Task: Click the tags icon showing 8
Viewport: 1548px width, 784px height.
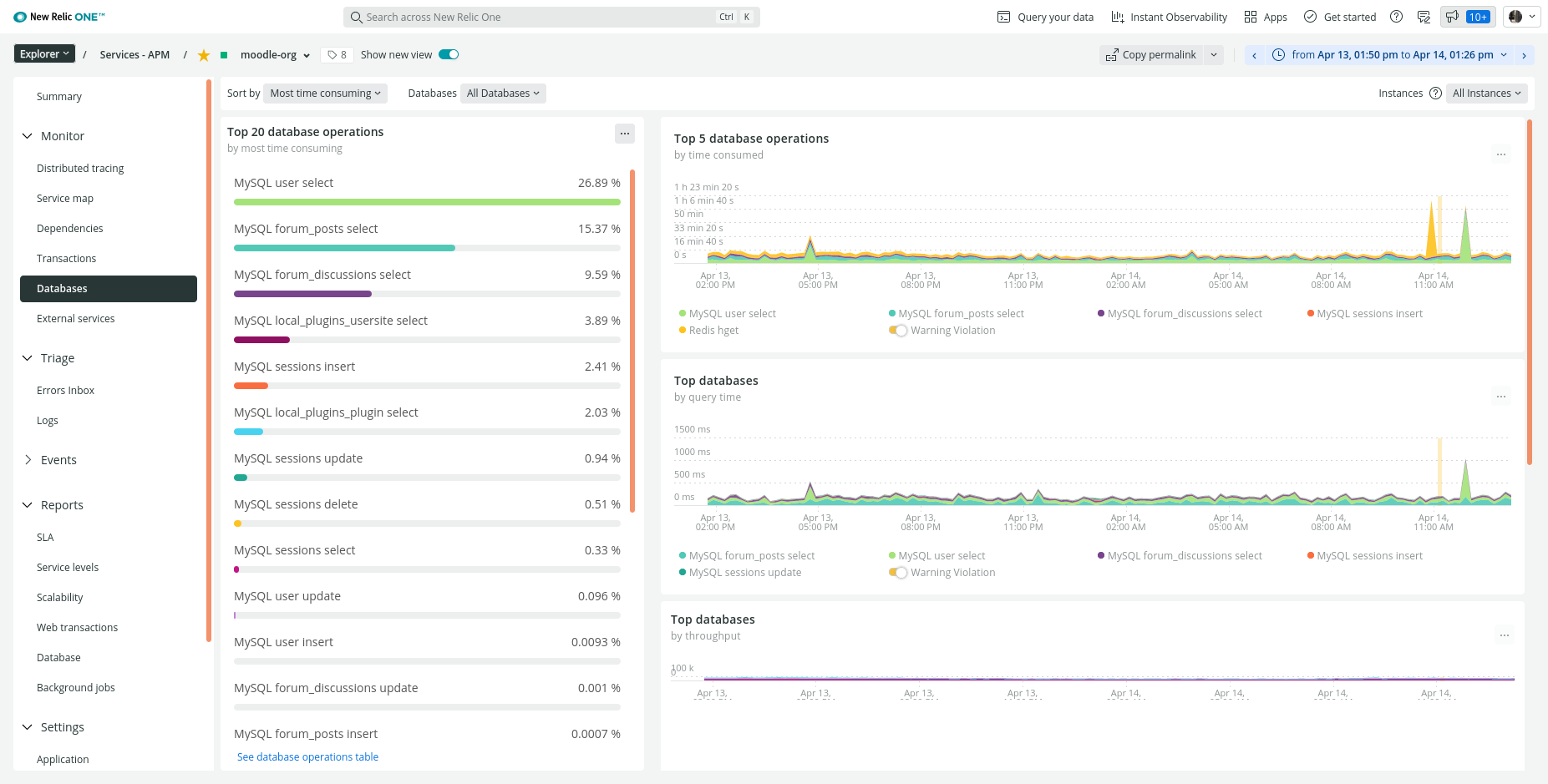Action: click(x=337, y=55)
